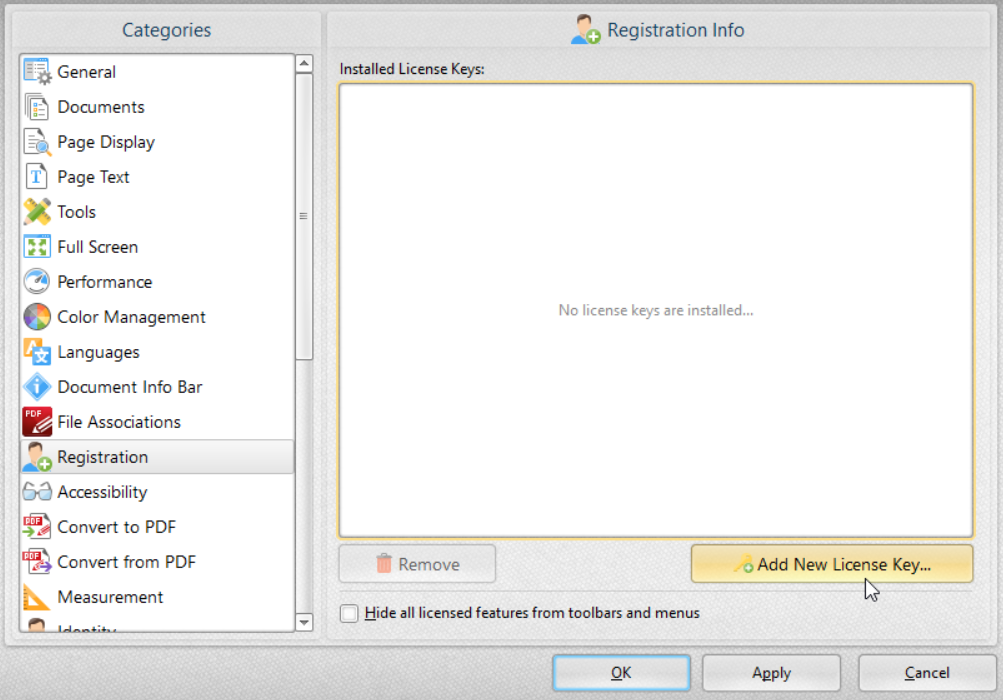Click the Tools pencil and ruler icon

point(37,212)
